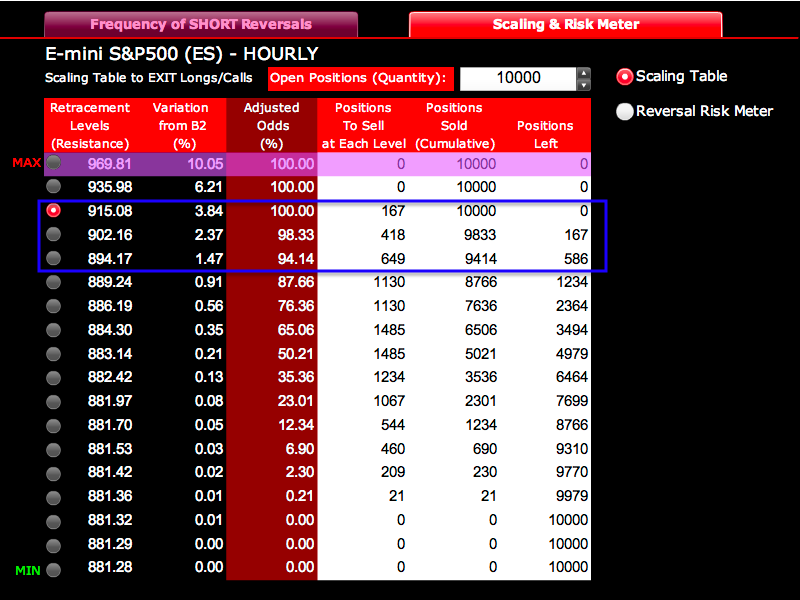Select the Reversal Risk Meter option

point(625,111)
